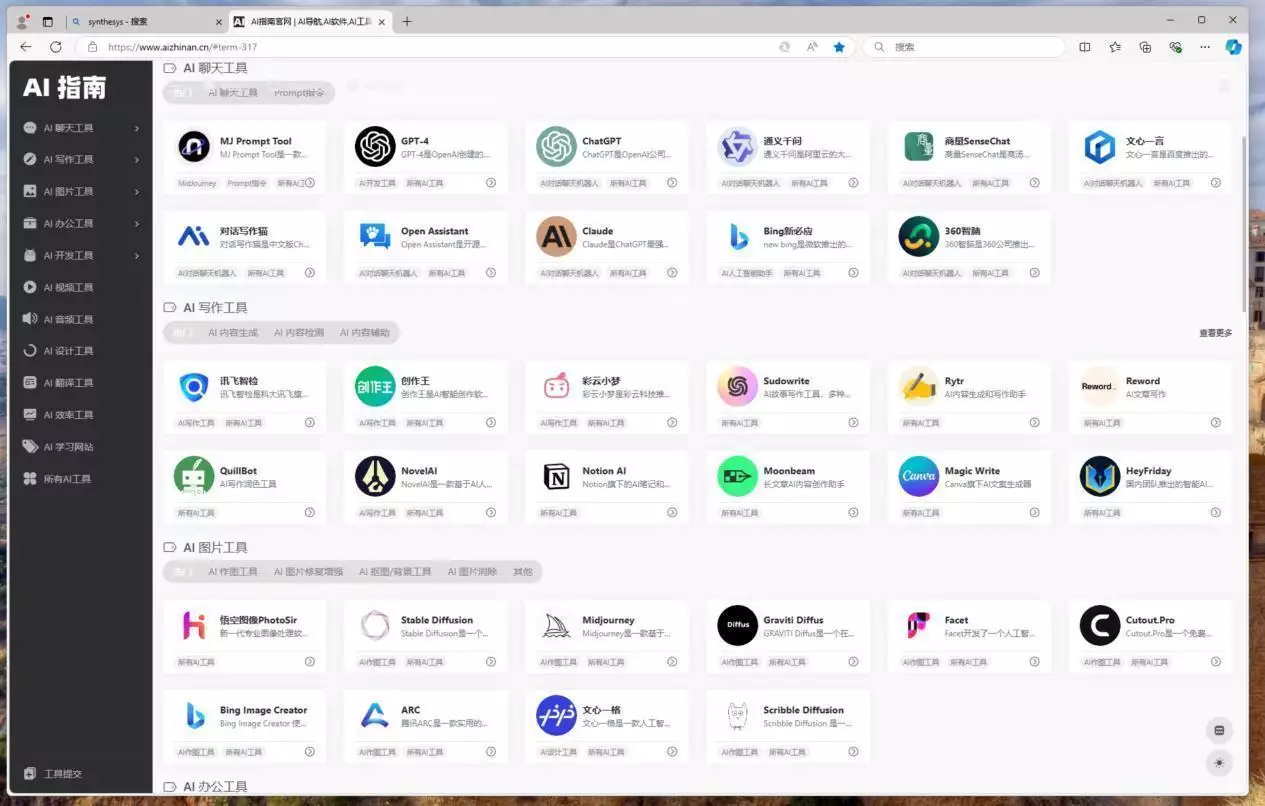1265x806 pixels.
Task: Open the 通义千问 logo icon
Action: pos(737,146)
